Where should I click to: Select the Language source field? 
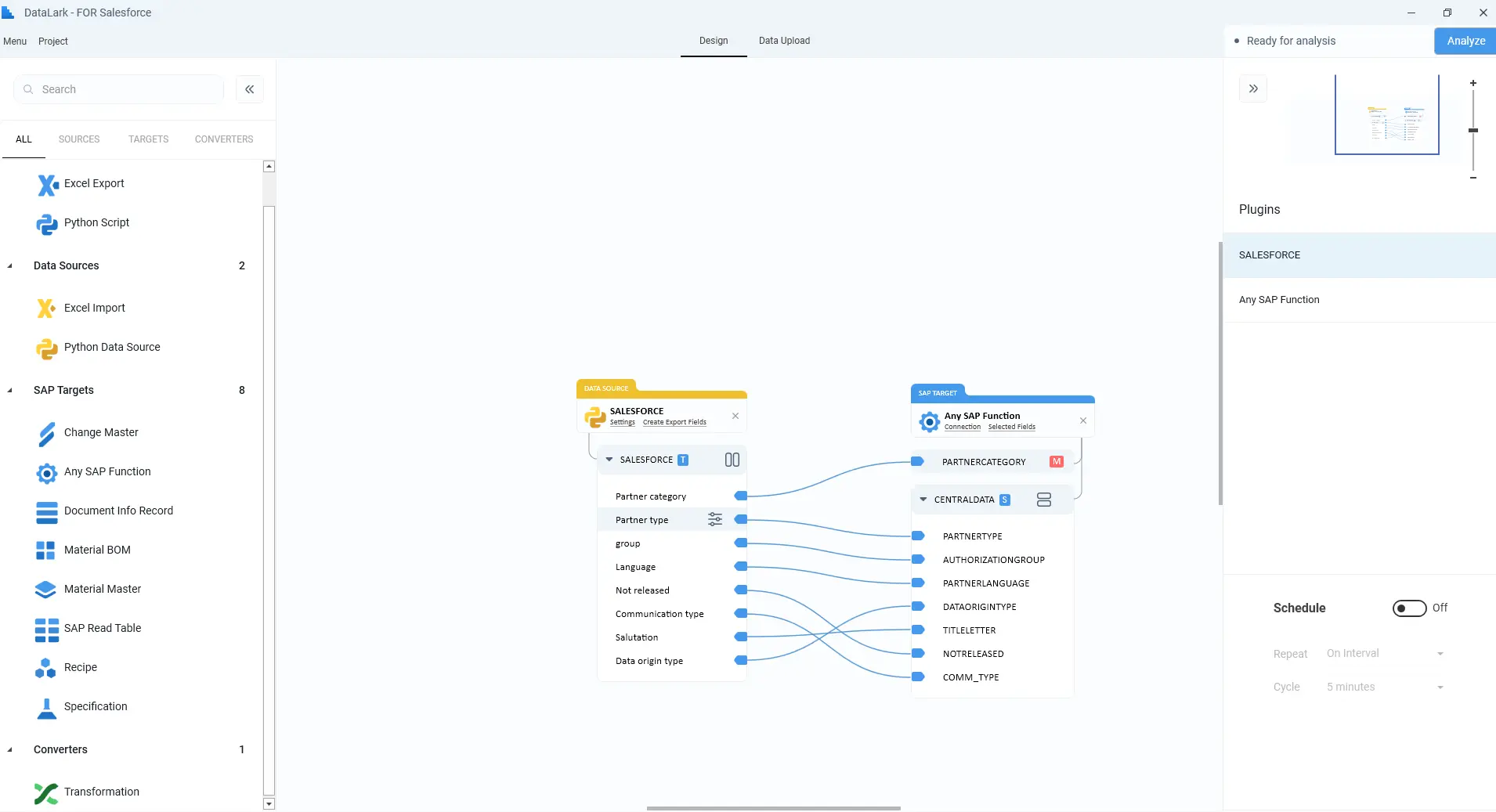pos(672,567)
